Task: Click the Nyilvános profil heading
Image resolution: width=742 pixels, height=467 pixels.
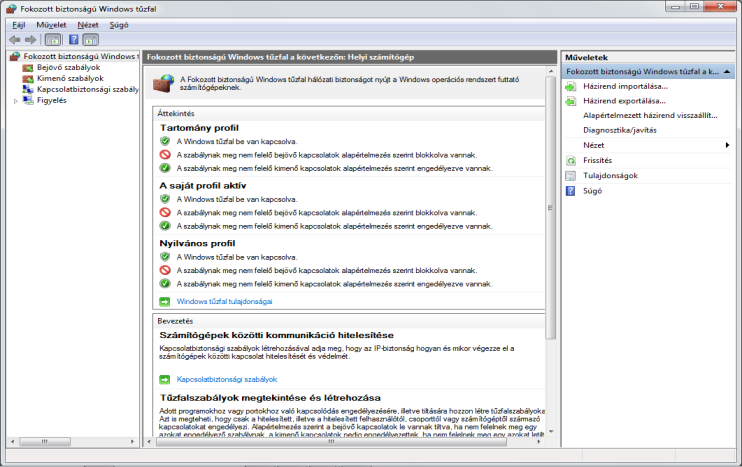Action: (197, 243)
